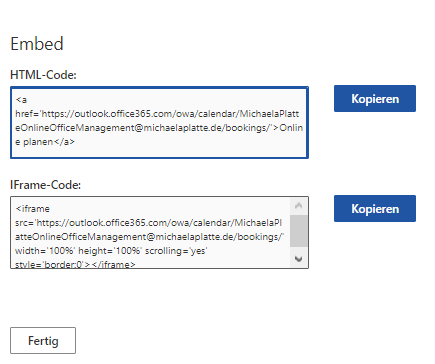The image size is (435, 364).
Task: Copy the IFrame-Code with its Kopieren button
Action: click(x=375, y=208)
